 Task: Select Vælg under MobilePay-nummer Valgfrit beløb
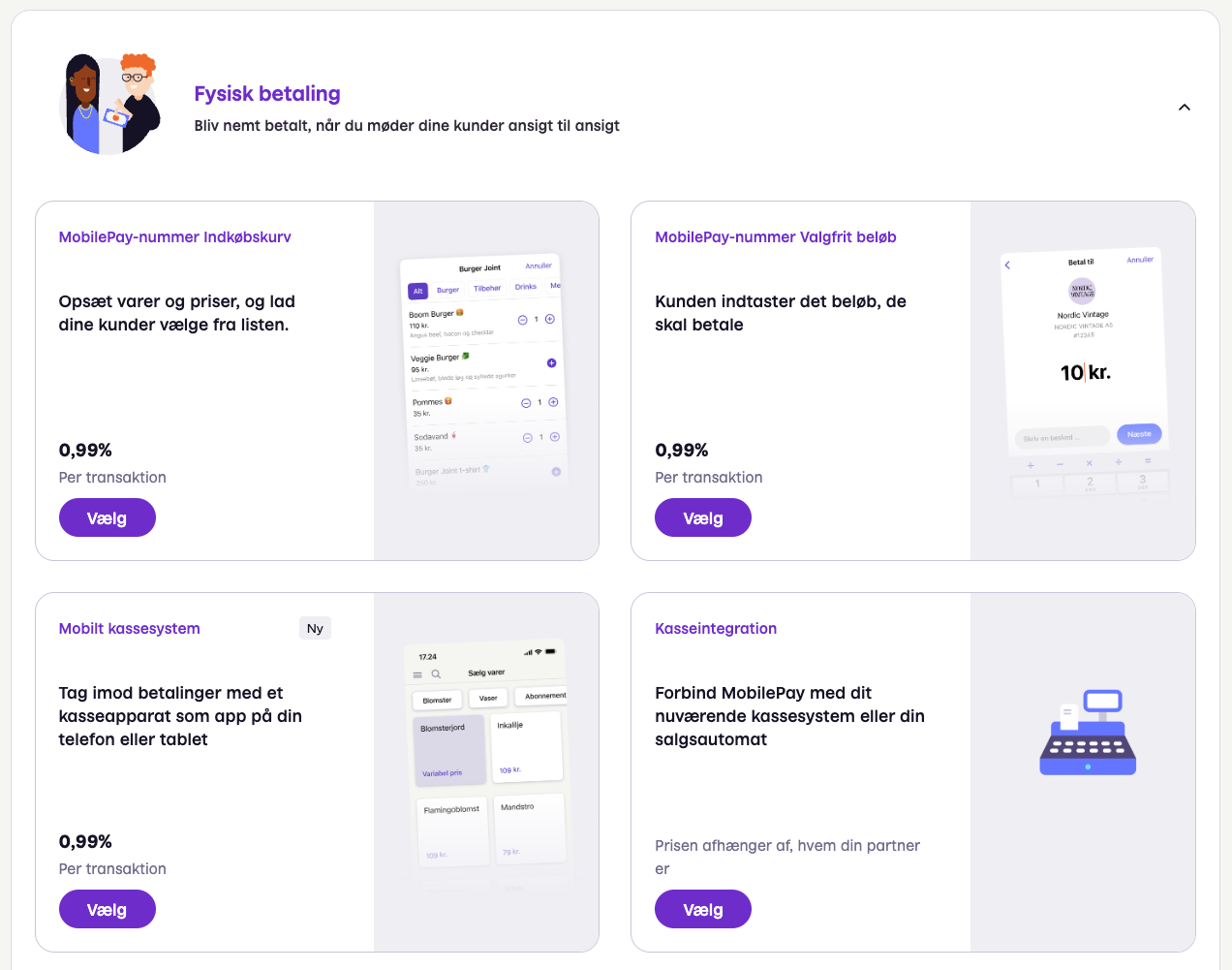tap(703, 517)
